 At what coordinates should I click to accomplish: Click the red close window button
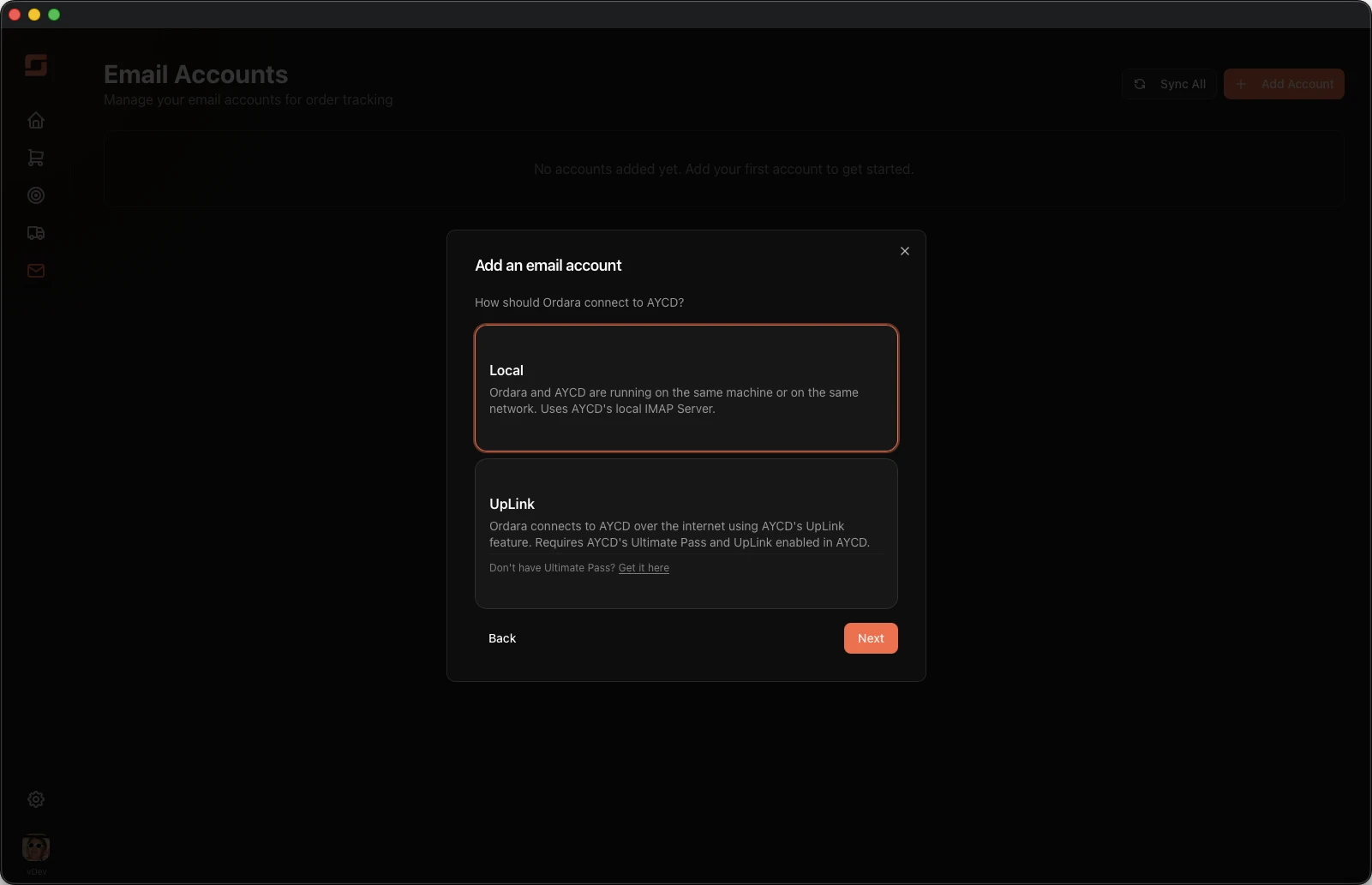(x=15, y=15)
